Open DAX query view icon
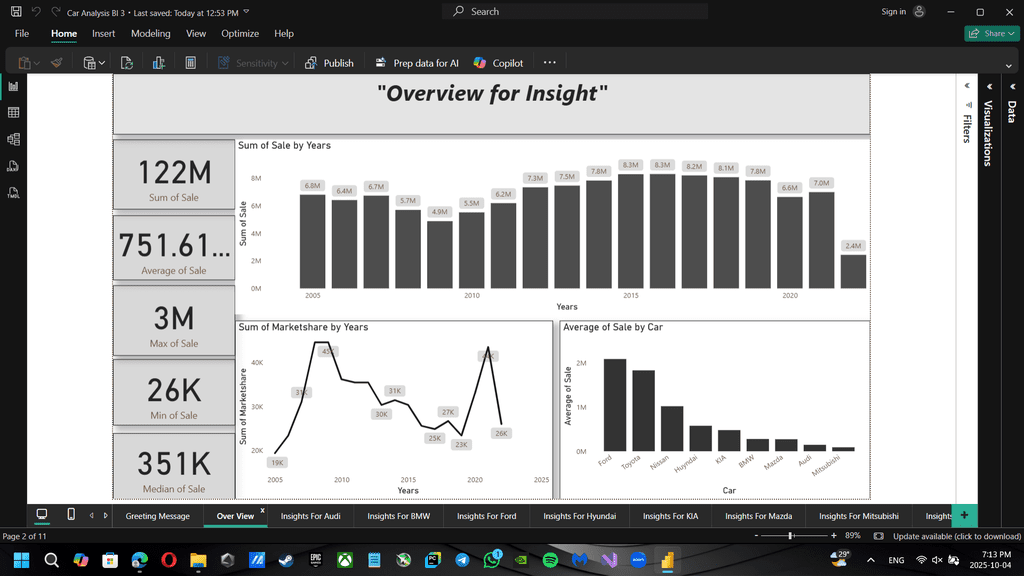 (13, 166)
